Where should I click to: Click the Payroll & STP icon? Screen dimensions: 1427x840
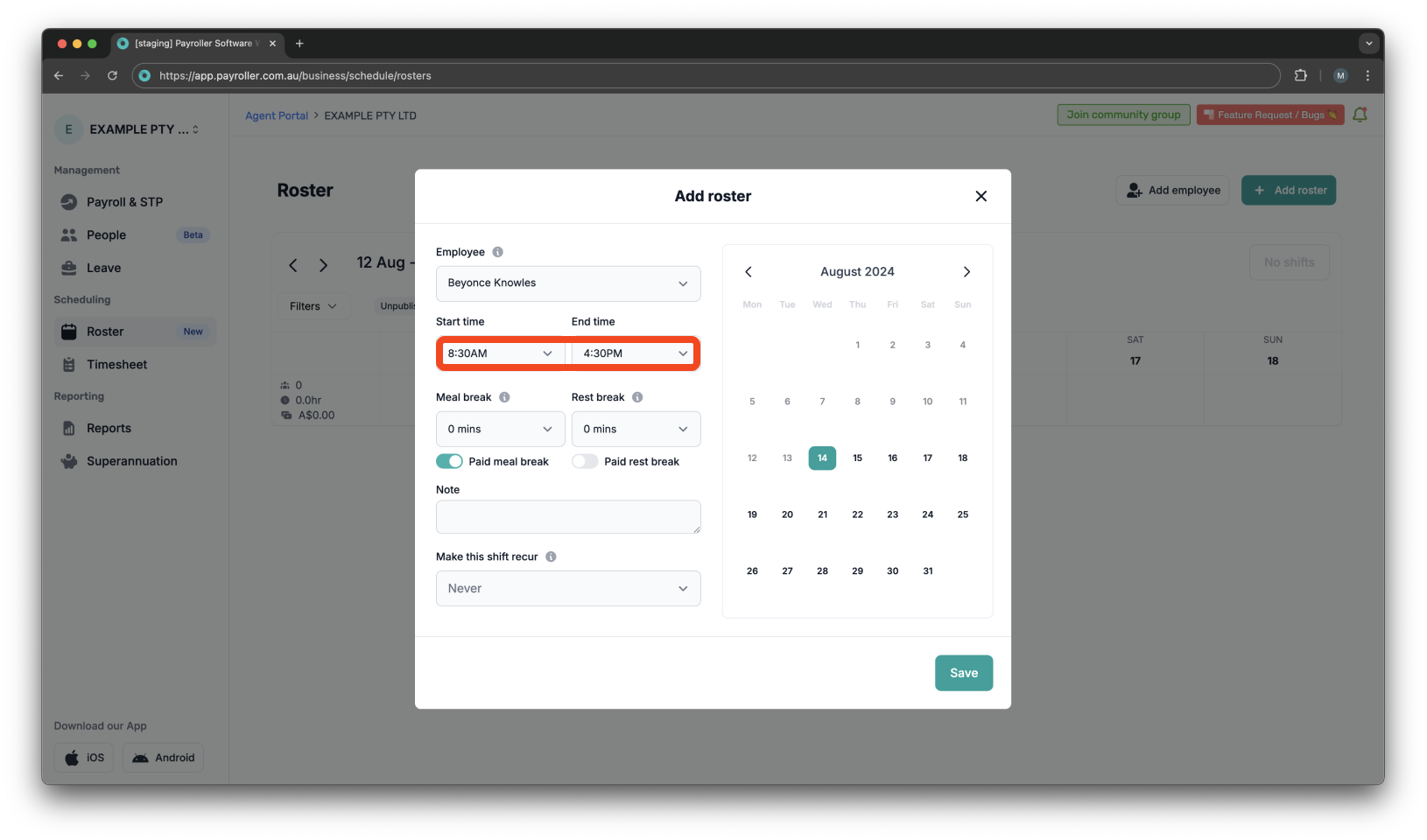pyautogui.click(x=68, y=202)
